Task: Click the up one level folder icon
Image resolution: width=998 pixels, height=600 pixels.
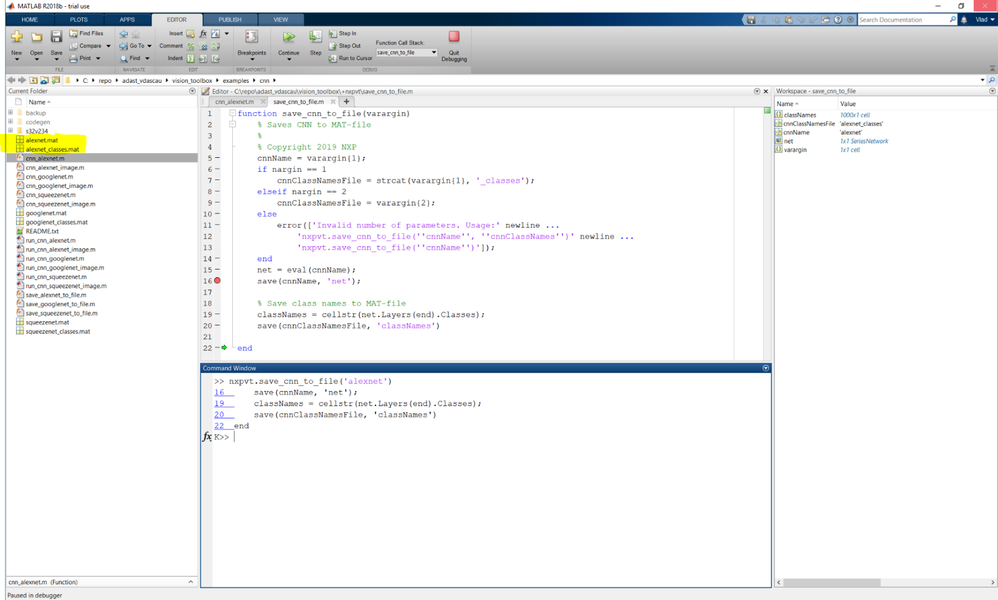Action: (x=33, y=80)
